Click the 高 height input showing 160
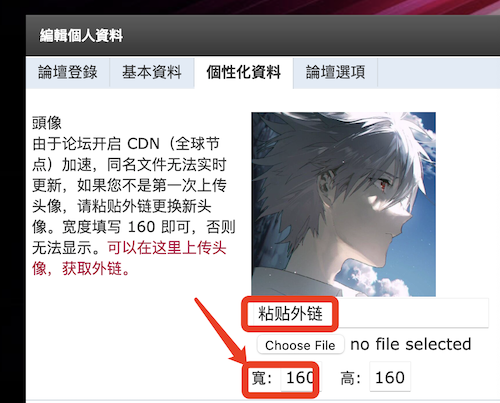This screenshot has width=500, height=403. pos(390,378)
